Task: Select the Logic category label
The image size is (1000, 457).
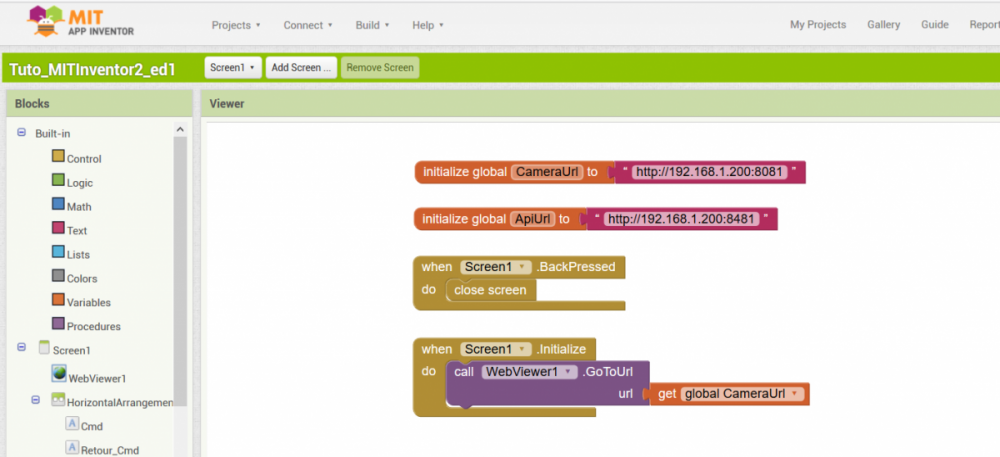Action: [80, 183]
